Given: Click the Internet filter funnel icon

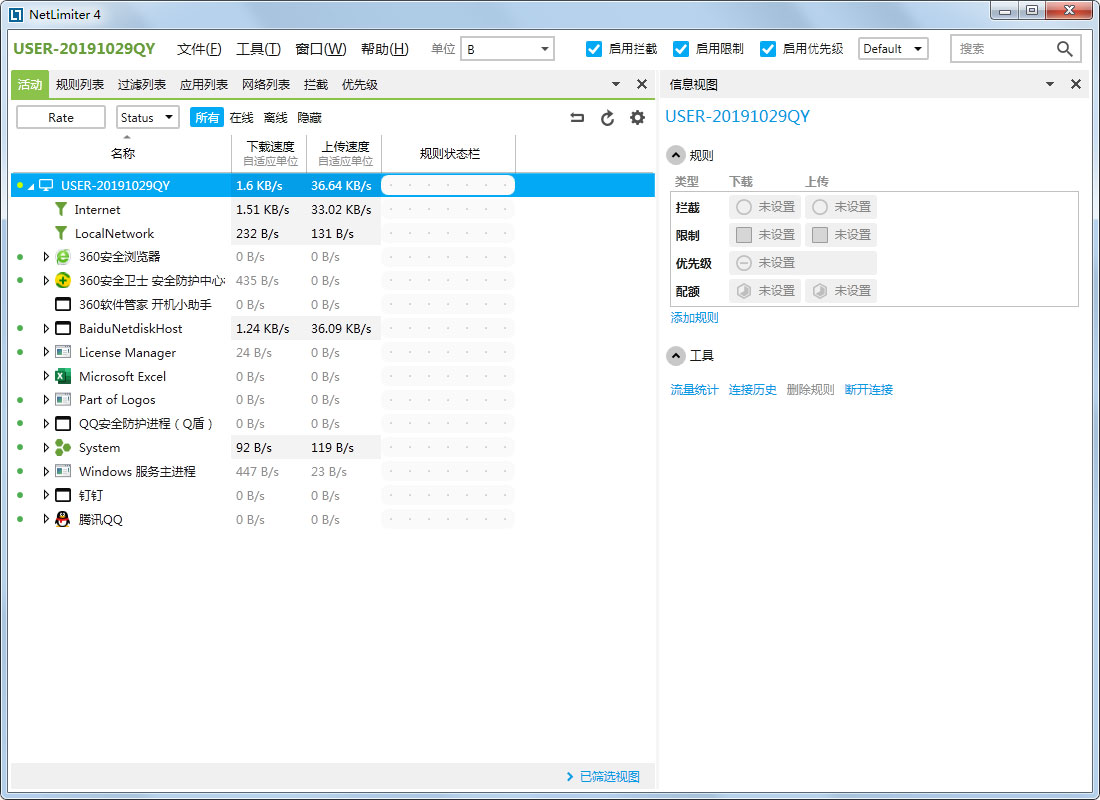Looking at the screenshot, I should point(61,210).
